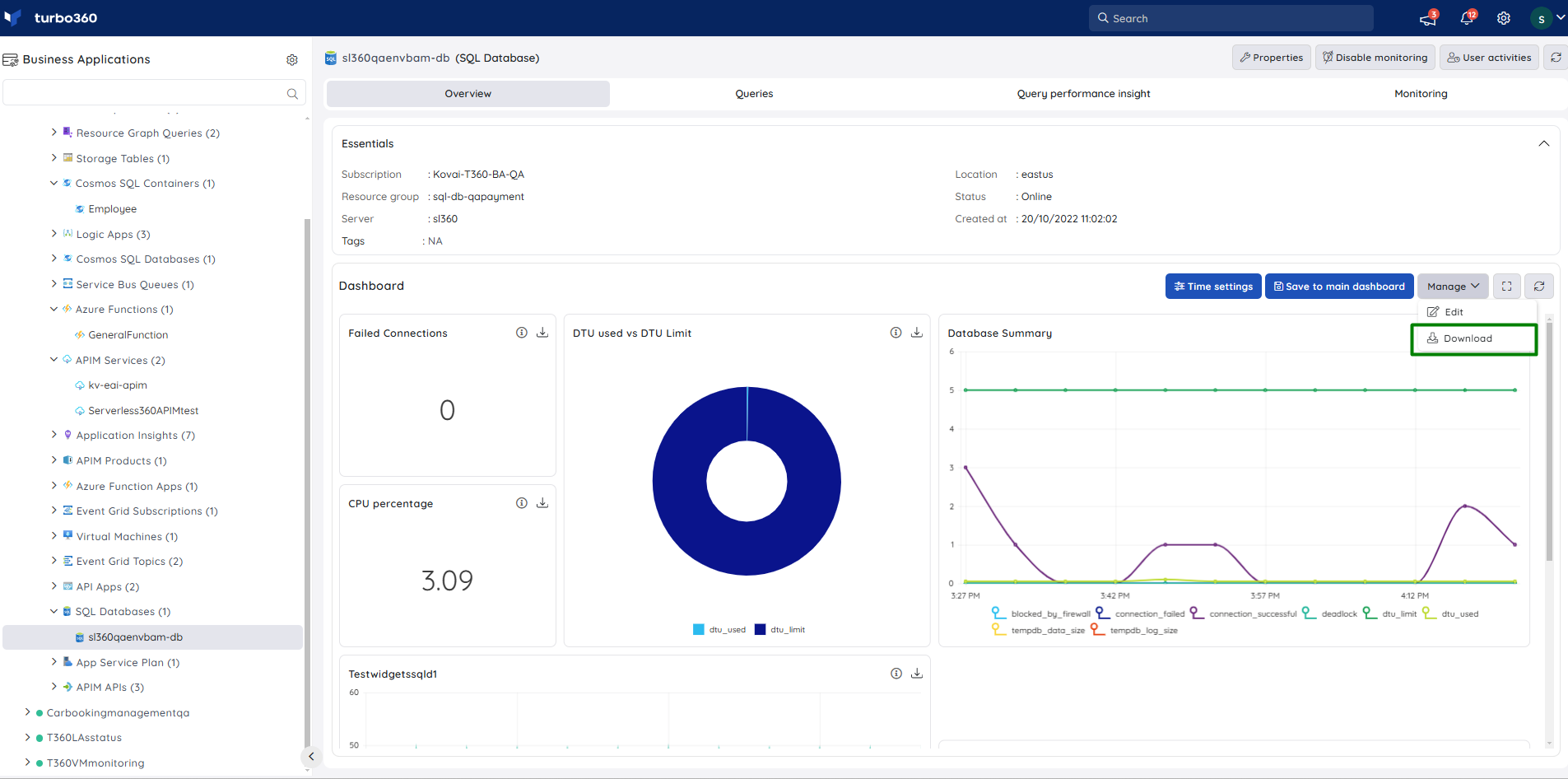This screenshot has height=779, width=1568.
Task: Download the Failed Connections widget
Action: [x=542, y=333]
